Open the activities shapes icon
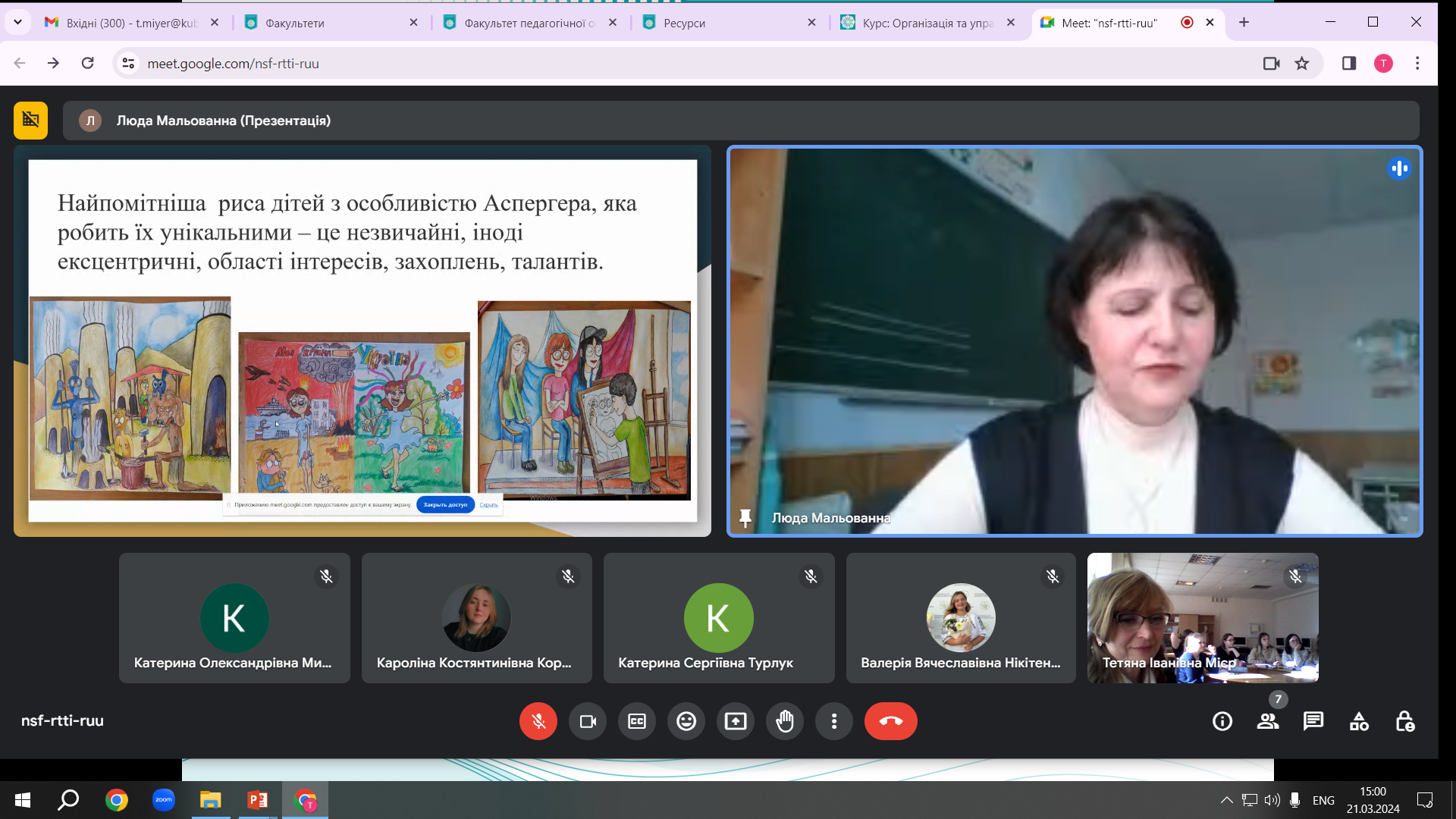The width and height of the screenshot is (1456, 819). point(1358,721)
